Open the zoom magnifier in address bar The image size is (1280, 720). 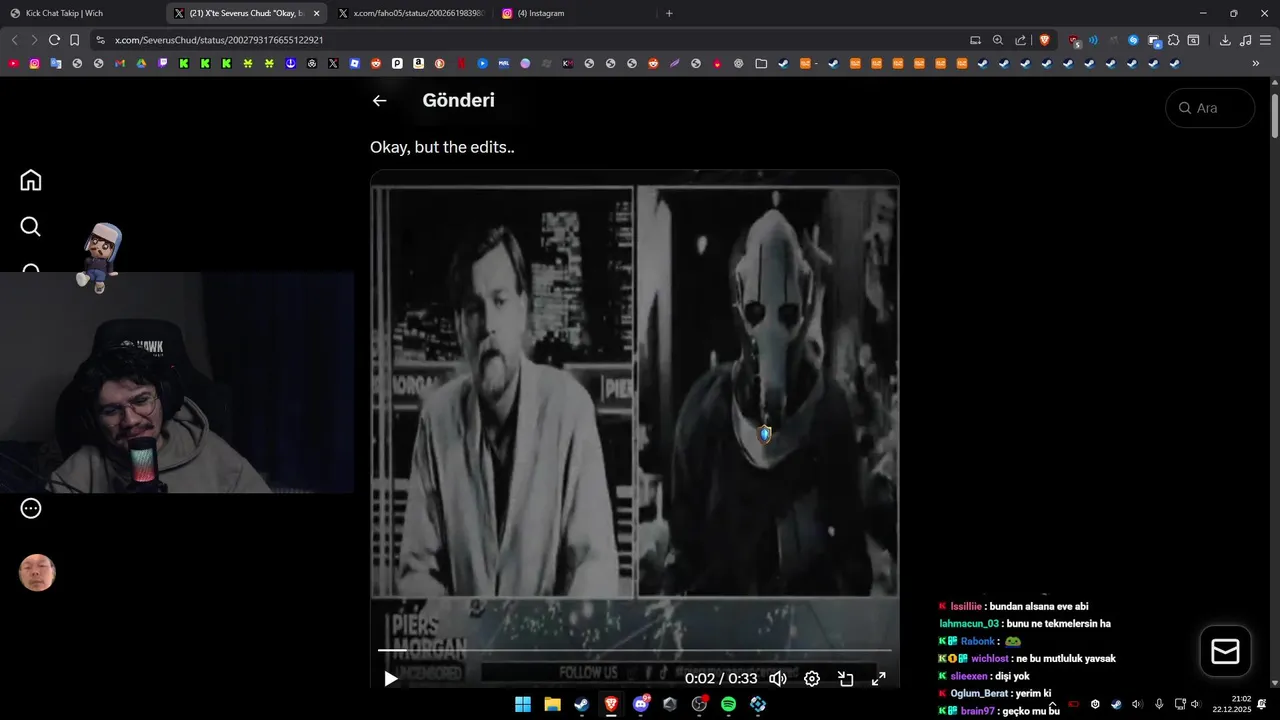[x=998, y=40]
